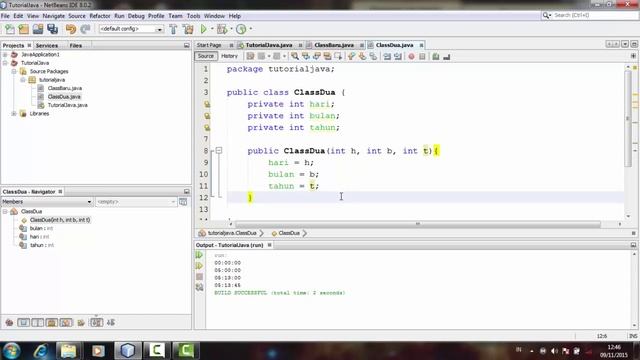Viewport: 640px width, 360px height.
Task: Toggle Sort by Name button in Navigator
Action: click(96, 322)
